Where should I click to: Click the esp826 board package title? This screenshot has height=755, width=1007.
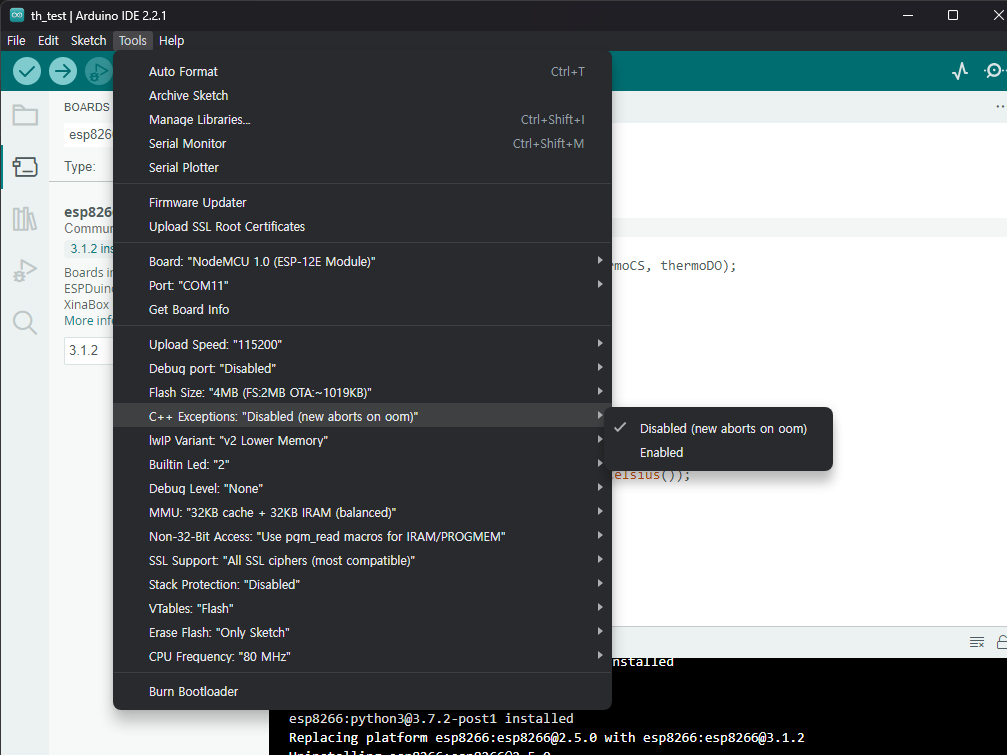coord(88,212)
